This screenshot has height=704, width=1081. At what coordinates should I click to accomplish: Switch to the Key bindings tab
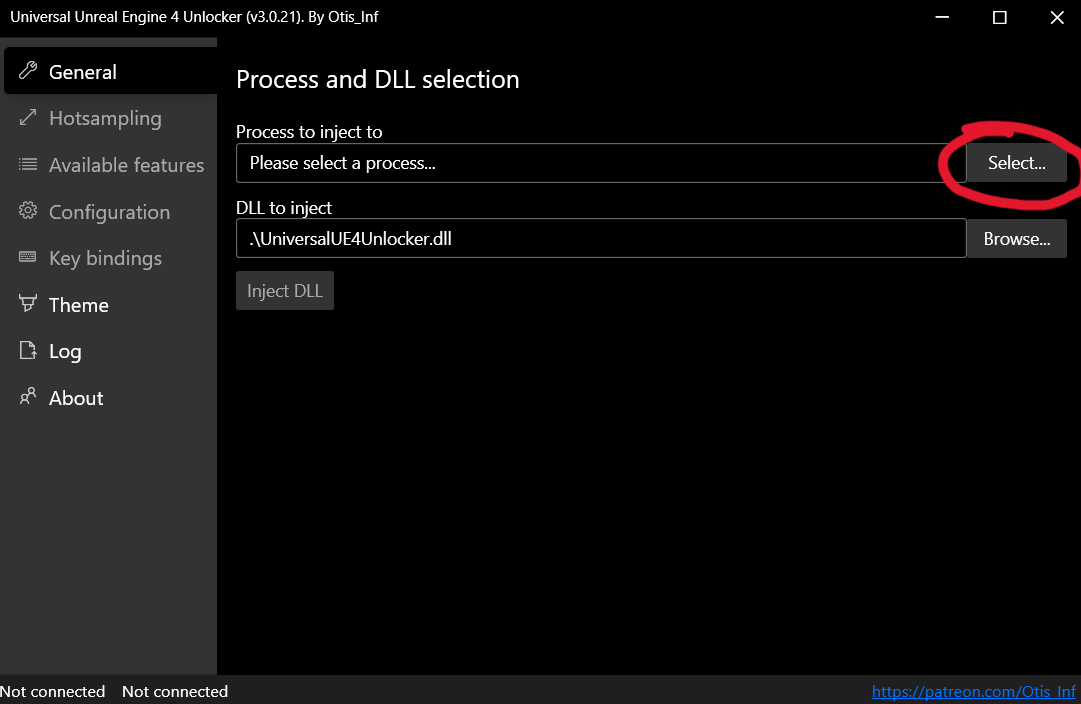point(105,258)
